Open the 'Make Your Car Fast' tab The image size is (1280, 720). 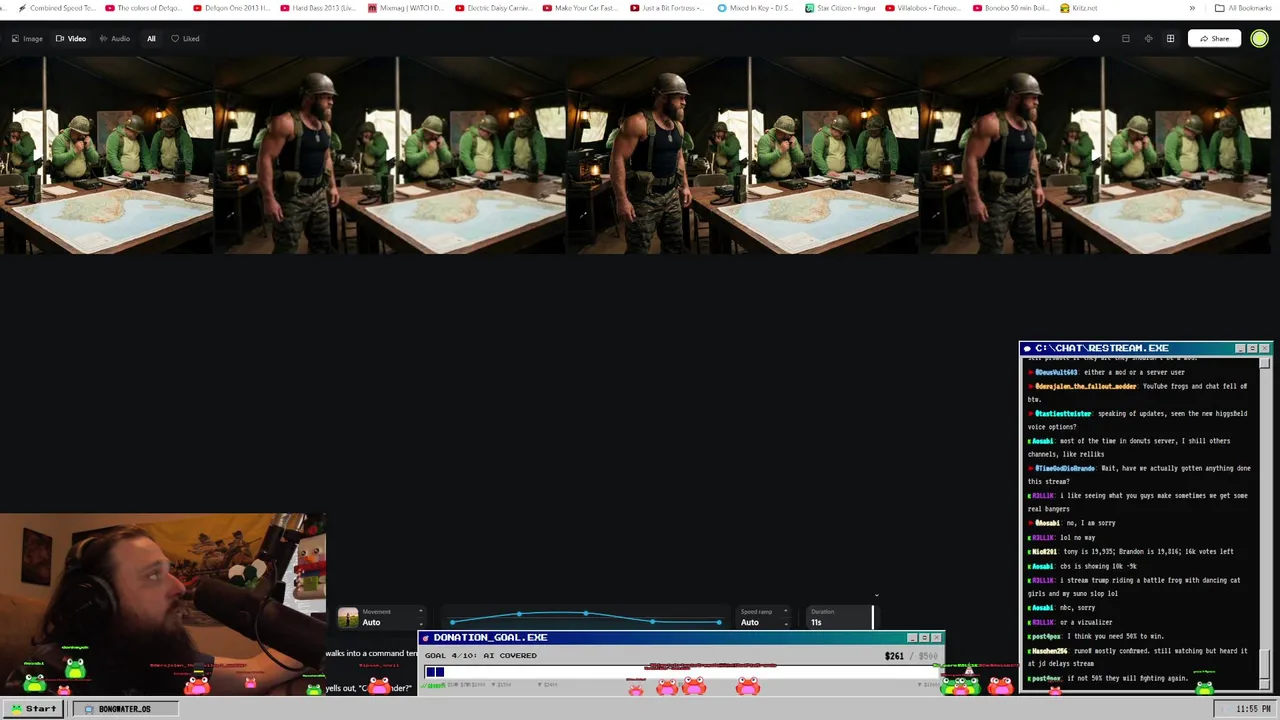(x=581, y=8)
